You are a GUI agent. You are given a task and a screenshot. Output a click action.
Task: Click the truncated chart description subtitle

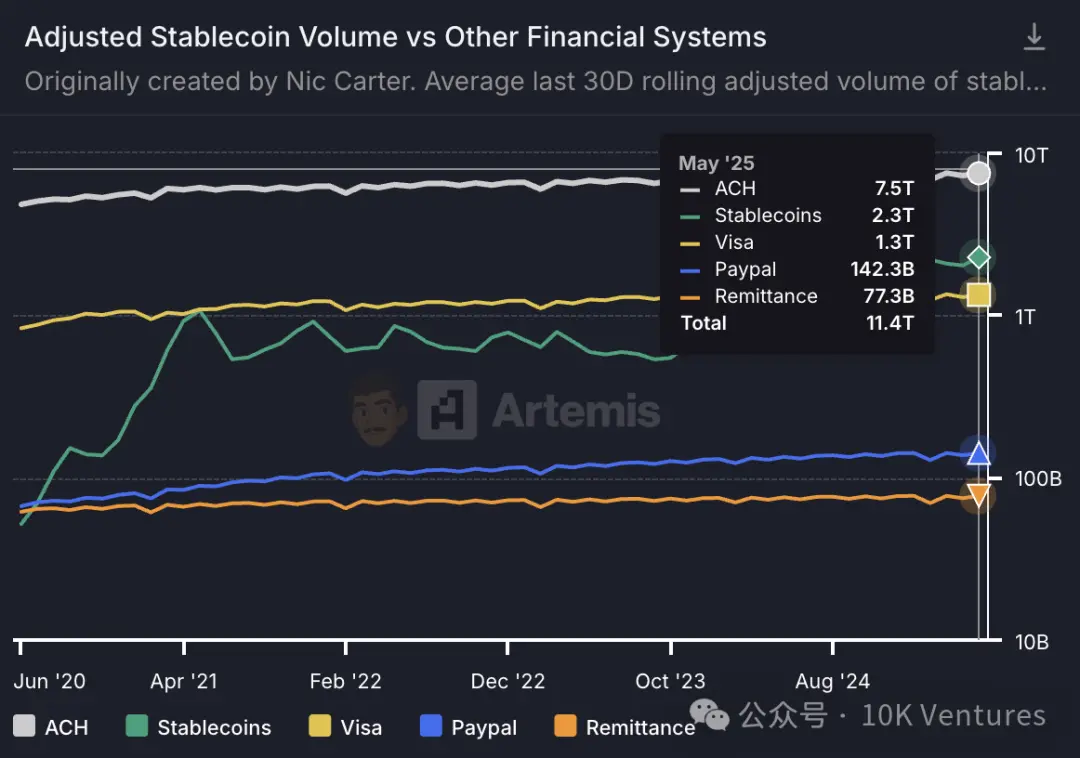click(535, 81)
